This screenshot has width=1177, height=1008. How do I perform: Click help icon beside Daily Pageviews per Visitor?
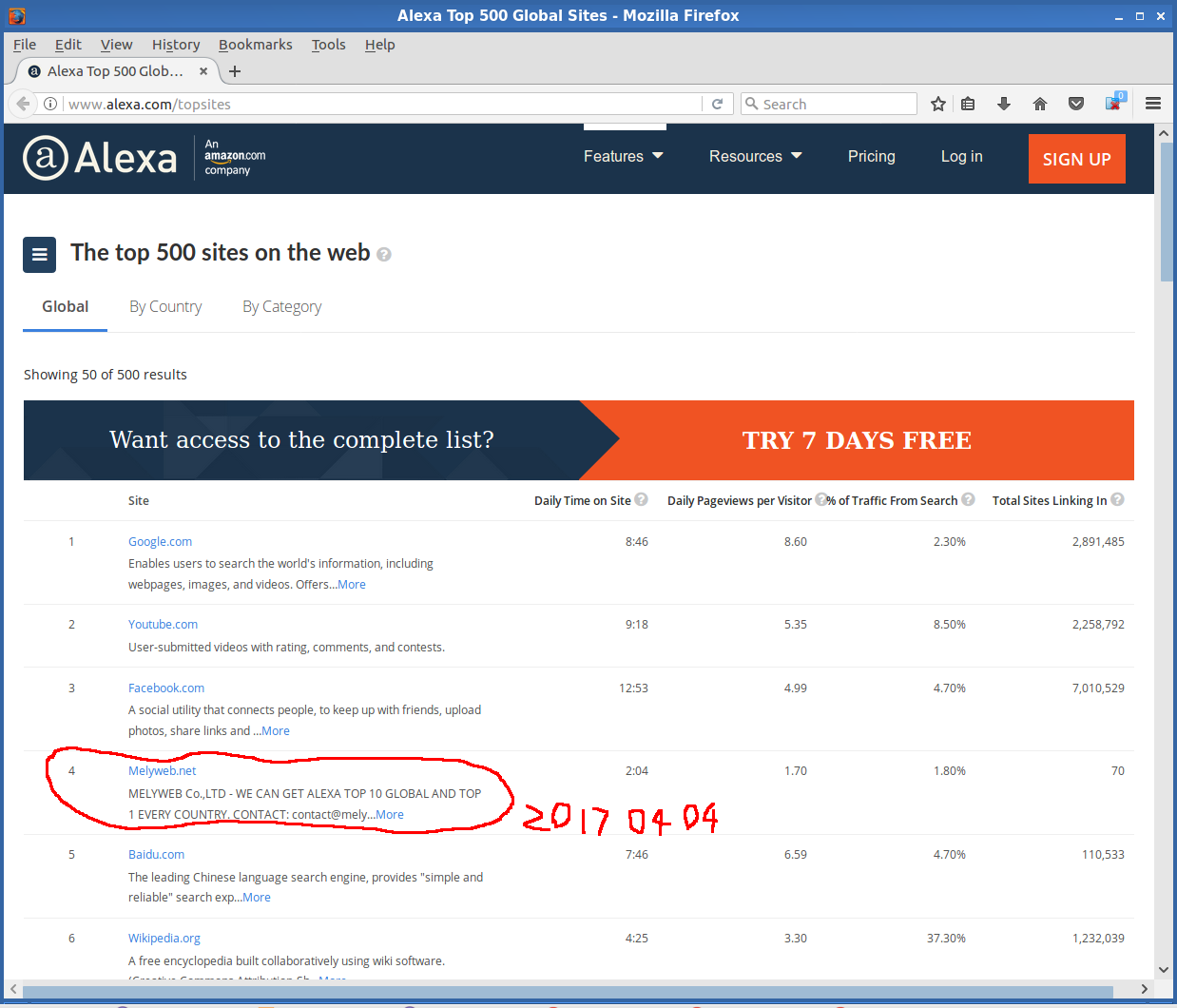click(x=821, y=499)
